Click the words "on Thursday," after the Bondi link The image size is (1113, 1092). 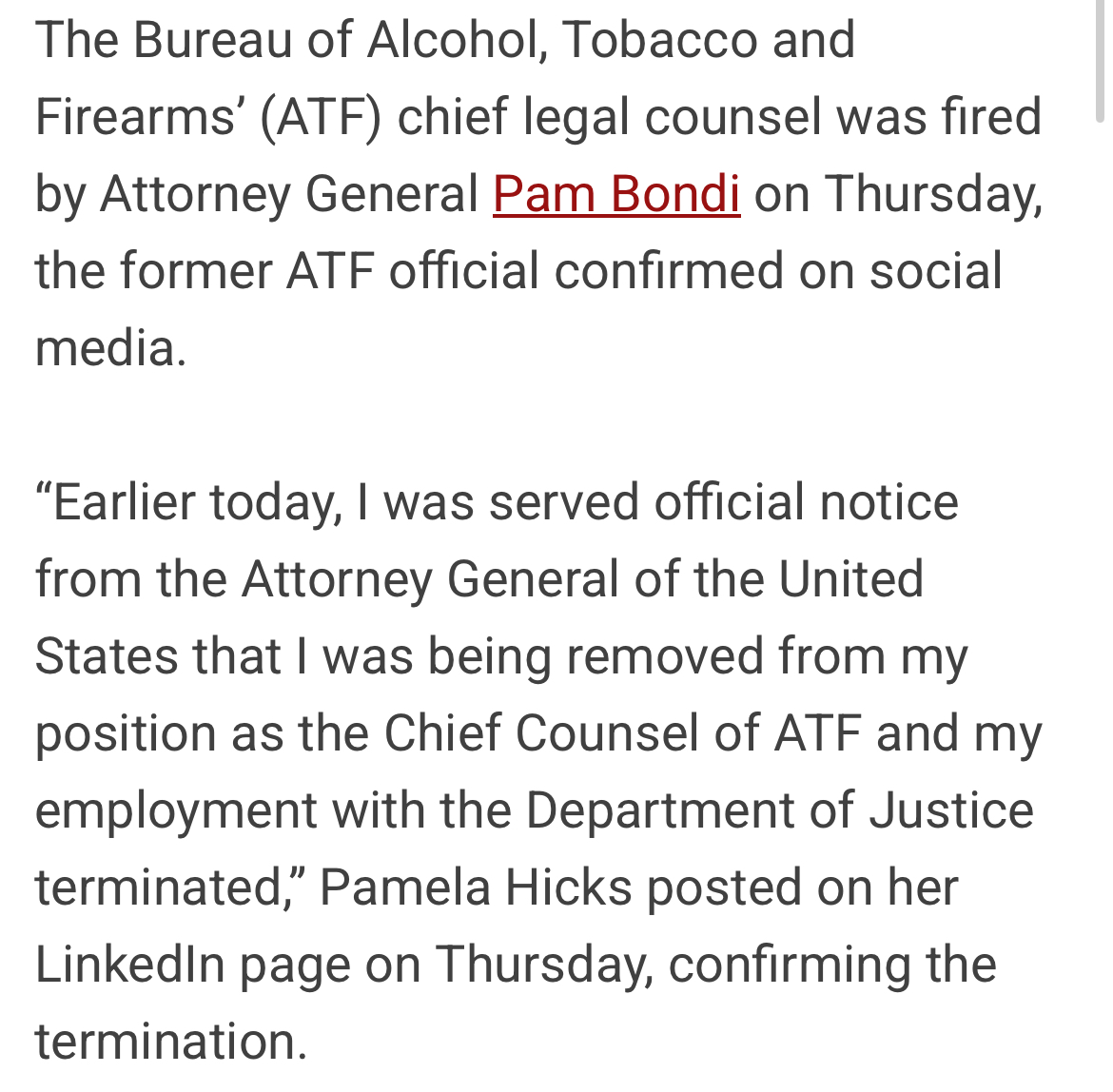tap(899, 194)
